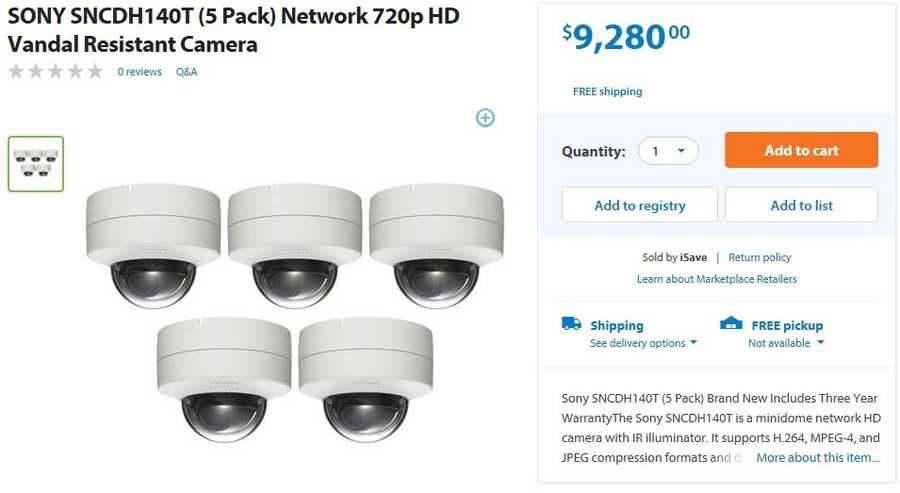Open the Quantity dropdown
Screen dimensions: 900x493
tap(669, 151)
